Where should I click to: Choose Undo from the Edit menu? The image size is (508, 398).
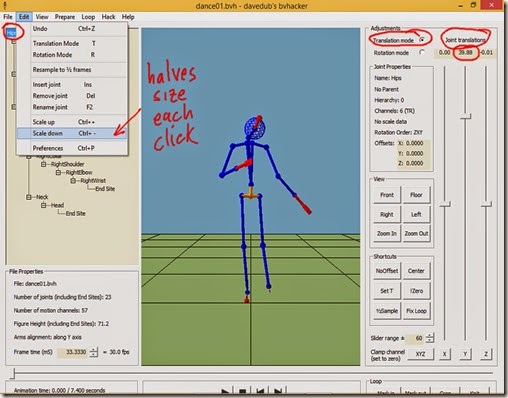72,29
